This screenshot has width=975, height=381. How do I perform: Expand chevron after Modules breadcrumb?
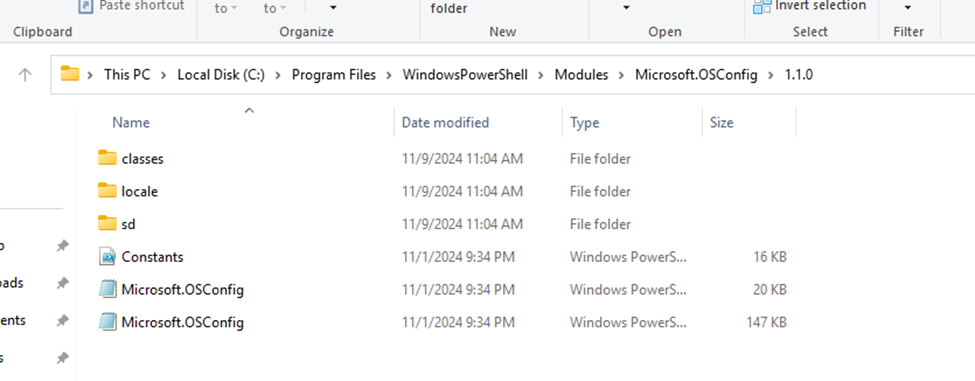tap(621, 75)
